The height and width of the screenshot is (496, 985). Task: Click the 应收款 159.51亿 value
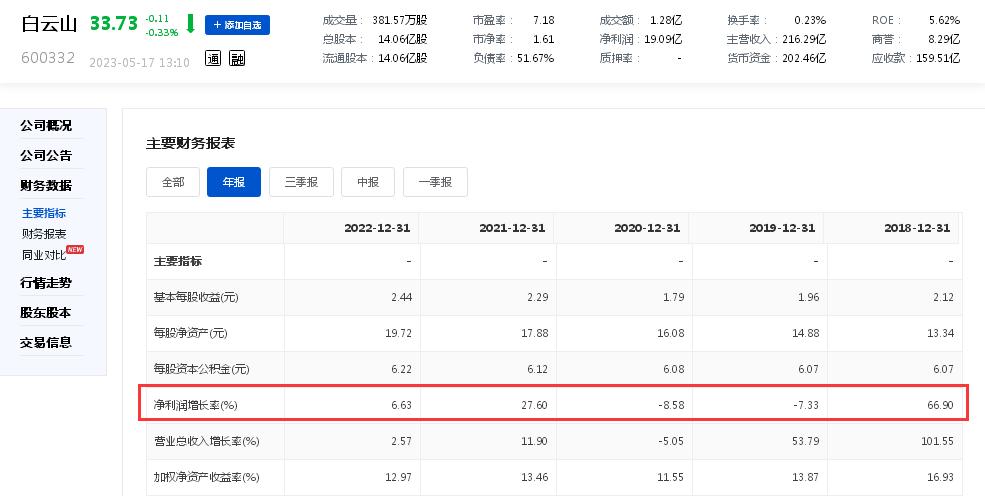click(x=938, y=58)
